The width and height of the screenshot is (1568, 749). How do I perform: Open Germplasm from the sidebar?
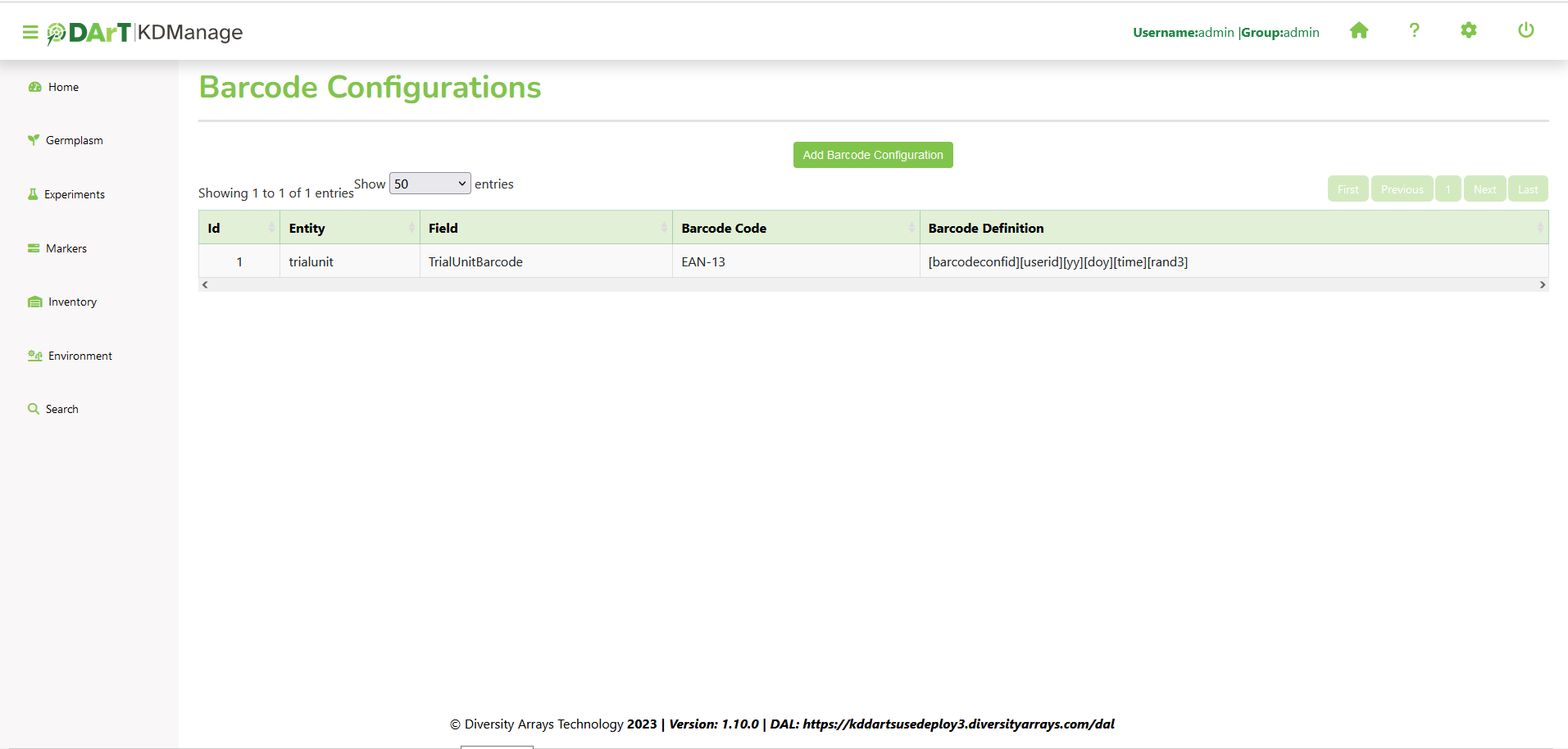coord(74,140)
